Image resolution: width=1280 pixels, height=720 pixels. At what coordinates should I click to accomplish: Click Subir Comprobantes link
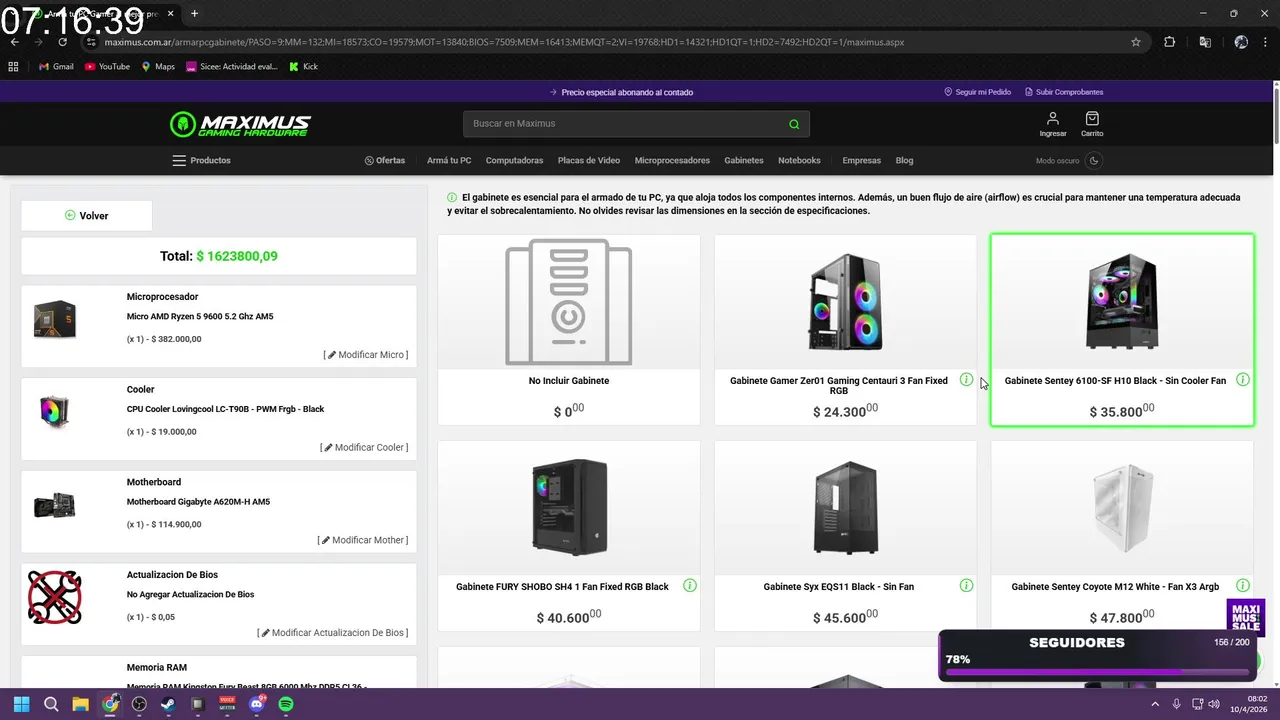(1064, 92)
